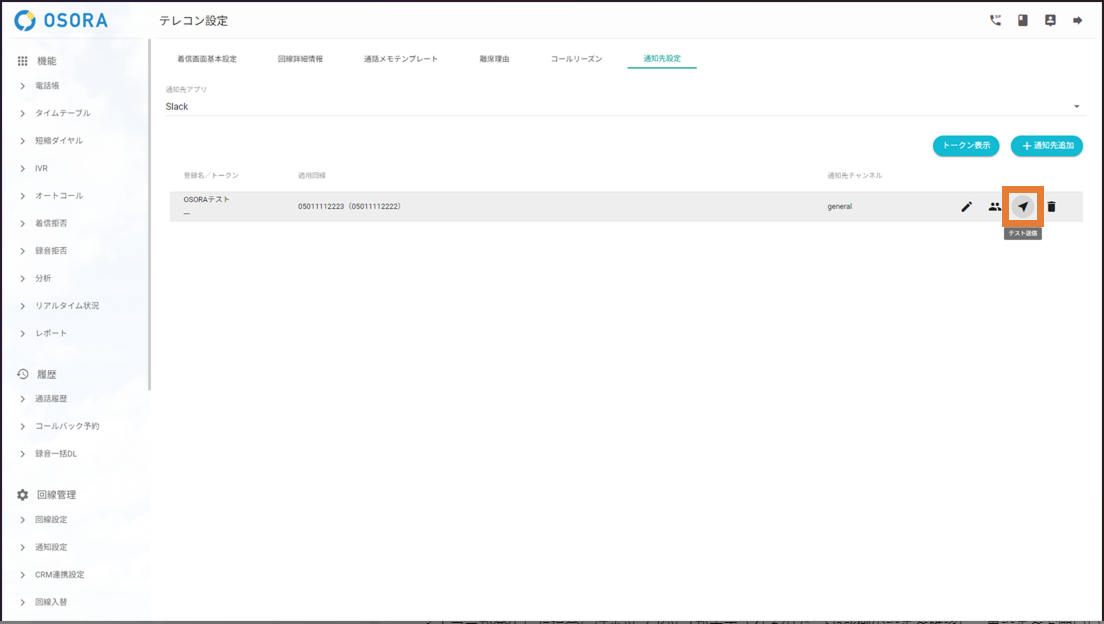Send test notification with the paper-plane icon
1104x624 pixels.
1022,207
